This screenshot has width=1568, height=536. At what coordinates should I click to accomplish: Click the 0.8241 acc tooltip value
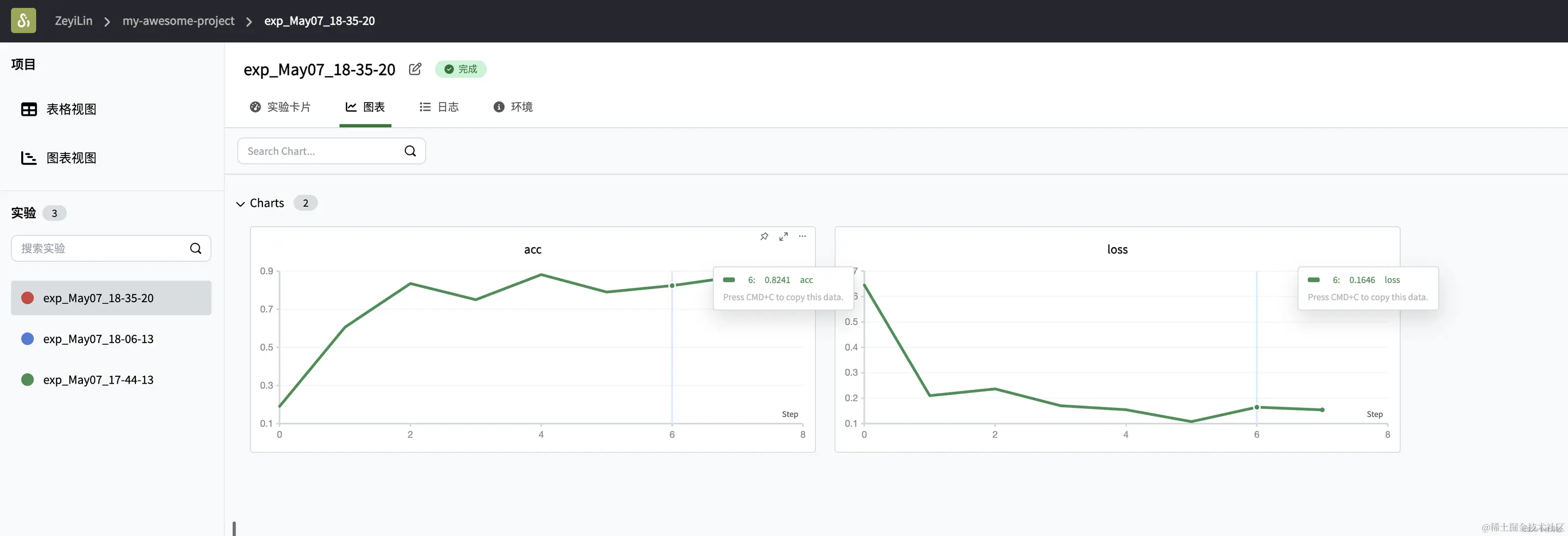777,280
